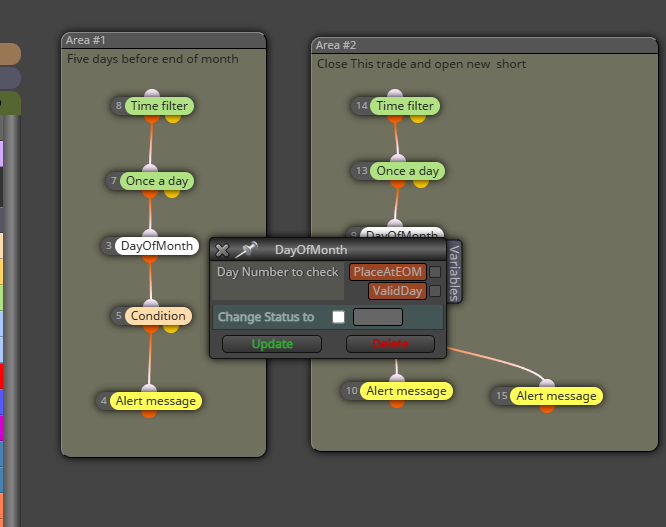666x527 pixels.
Task: Click yellow output connector of Time filter 14
Action: click(418, 118)
